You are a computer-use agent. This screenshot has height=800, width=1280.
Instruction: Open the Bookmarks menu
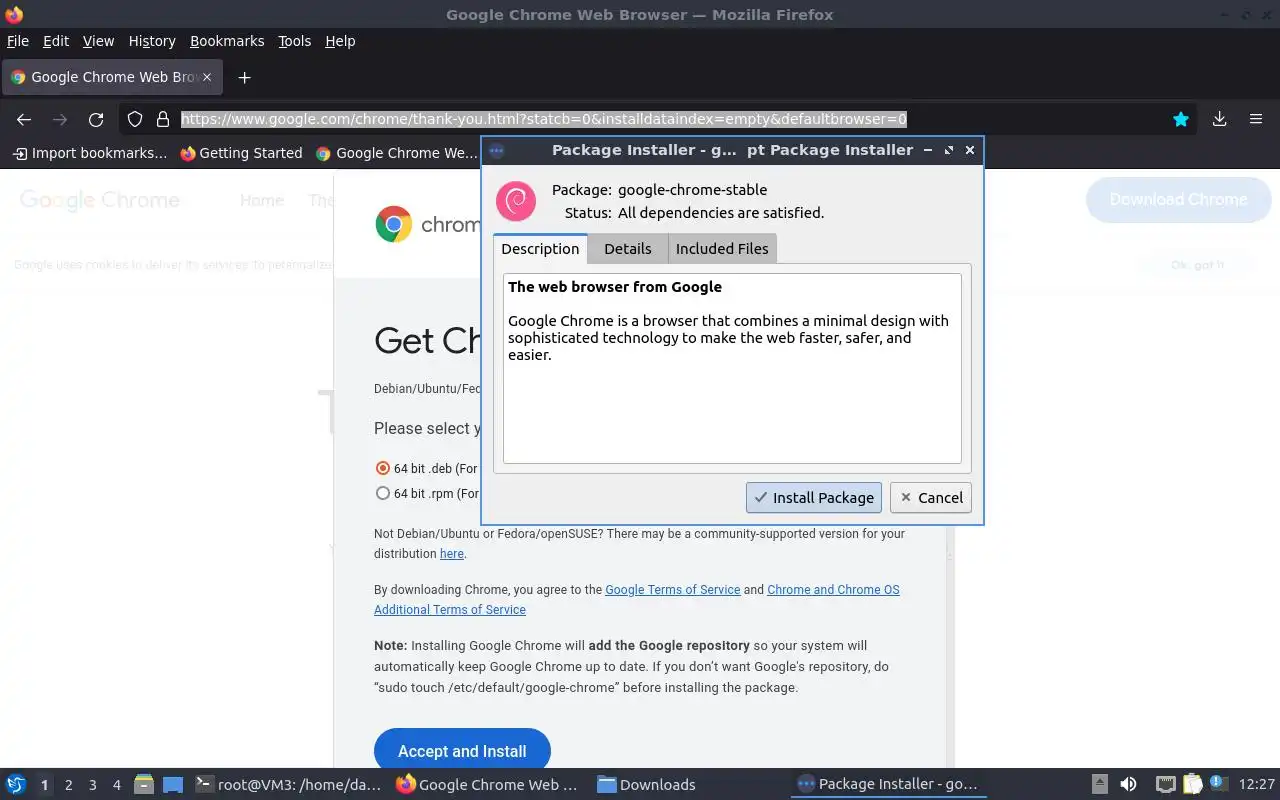pyautogui.click(x=227, y=41)
